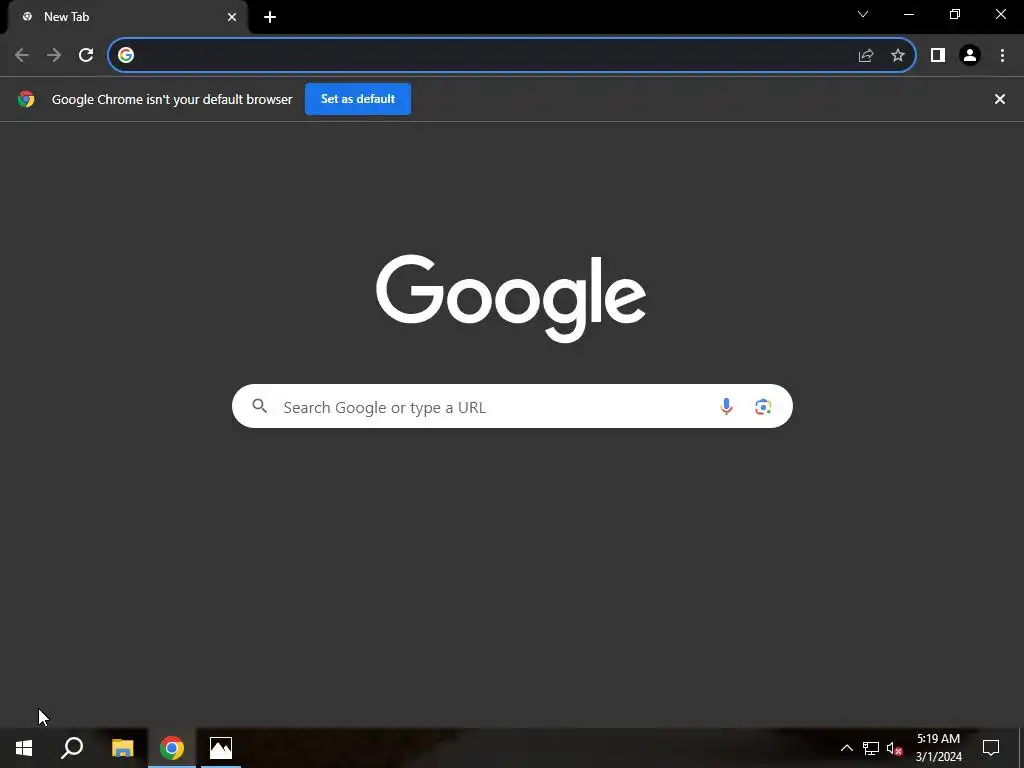Click Set as default button
This screenshot has height=768, width=1024.
tap(358, 99)
